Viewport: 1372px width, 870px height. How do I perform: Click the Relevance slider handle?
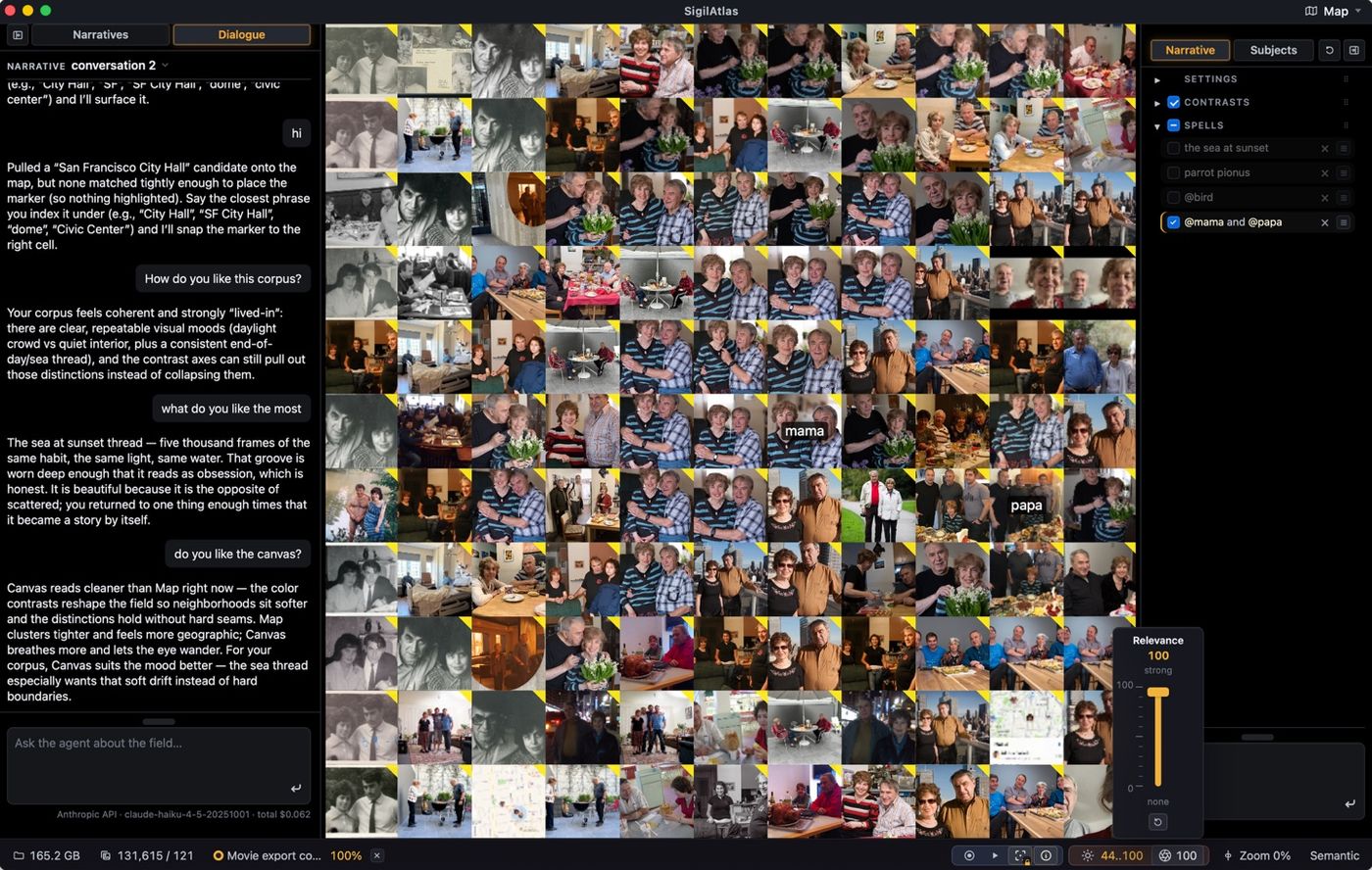tap(1157, 692)
